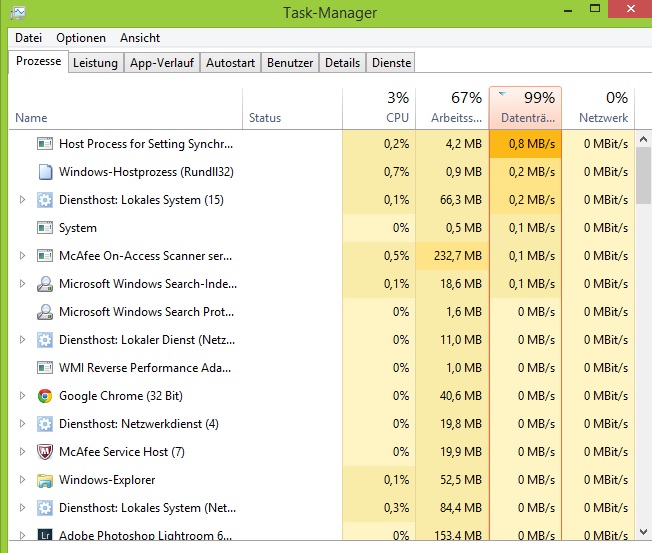Switch to the Autostart tab
Image resolution: width=652 pixels, height=553 pixels.
click(x=230, y=63)
